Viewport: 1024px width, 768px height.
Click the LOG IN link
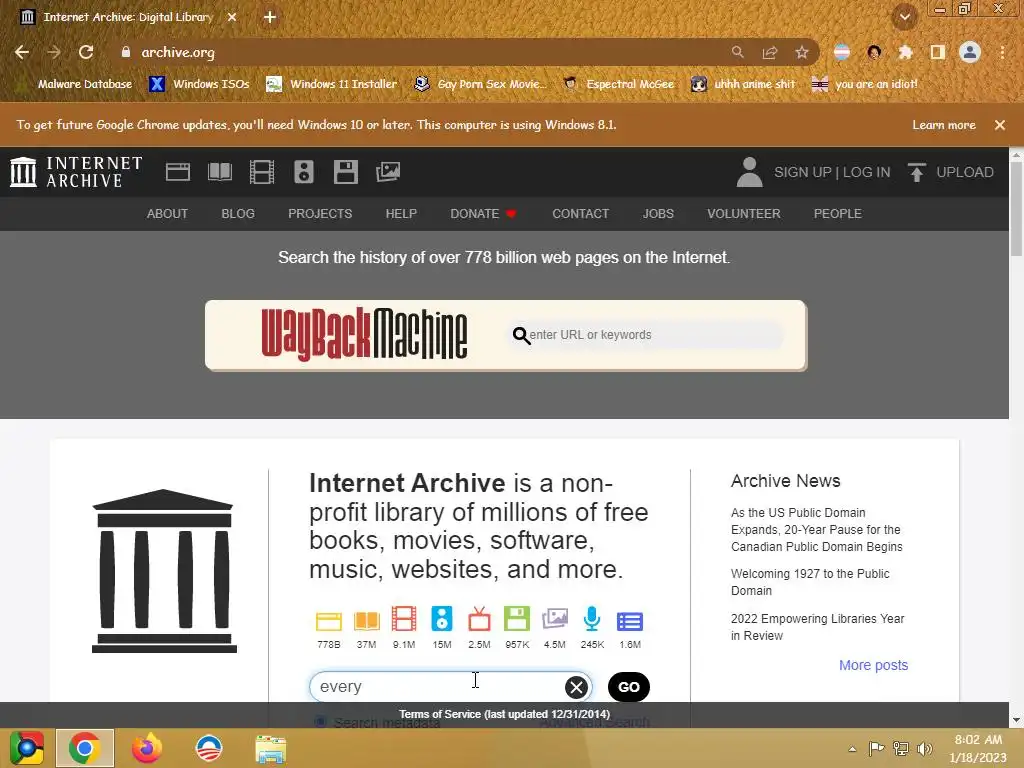click(867, 172)
